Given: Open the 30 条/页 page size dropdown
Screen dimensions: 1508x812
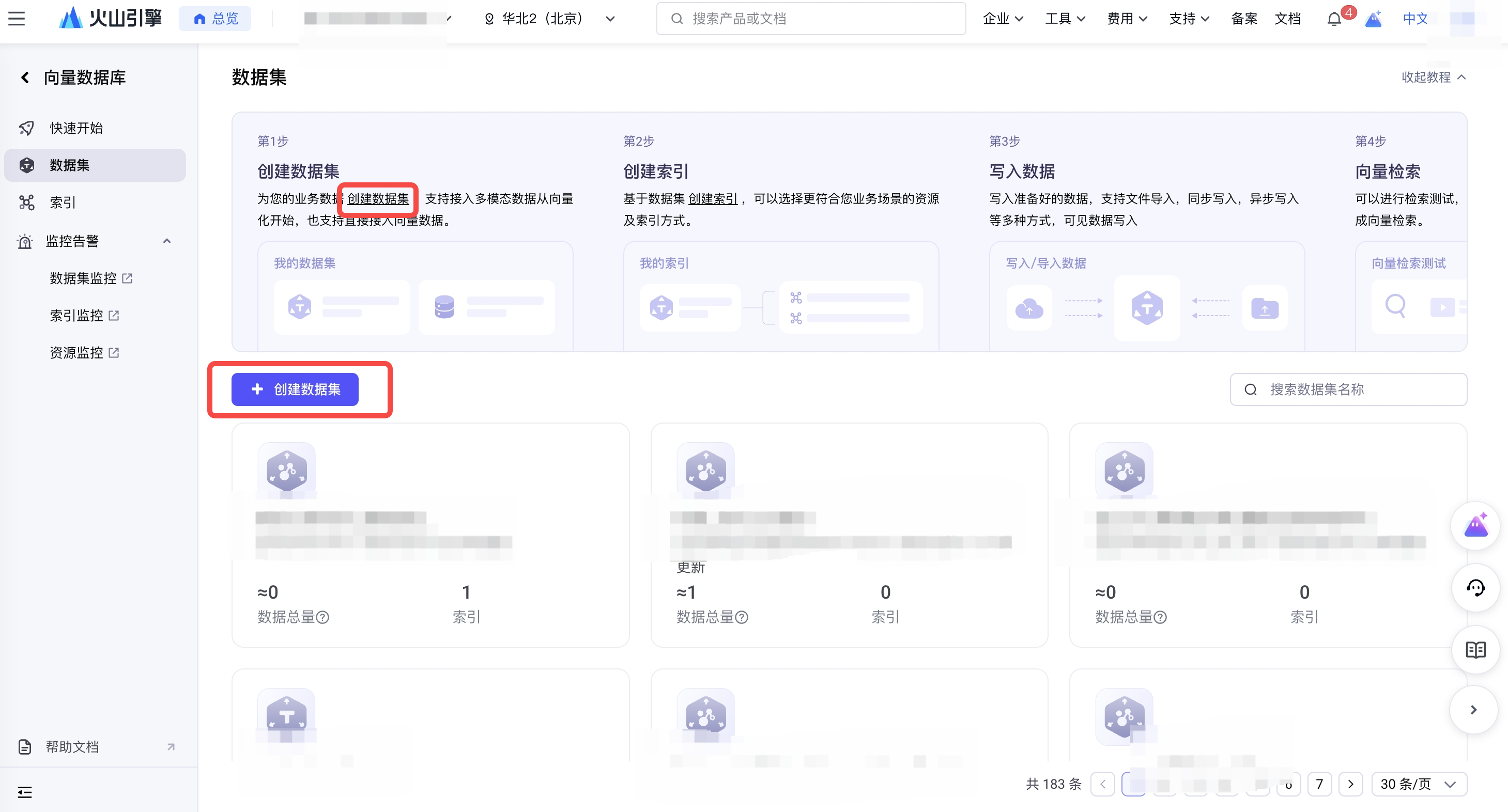Looking at the screenshot, I should point(1418,784).
